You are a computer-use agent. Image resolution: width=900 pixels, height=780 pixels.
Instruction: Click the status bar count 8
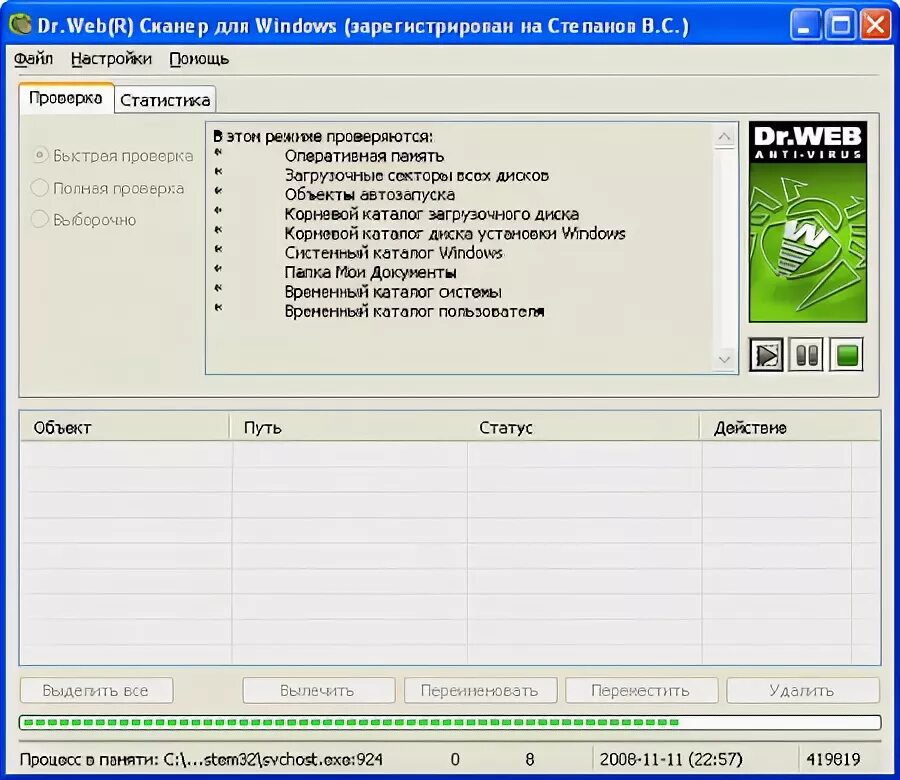point(530,759)
